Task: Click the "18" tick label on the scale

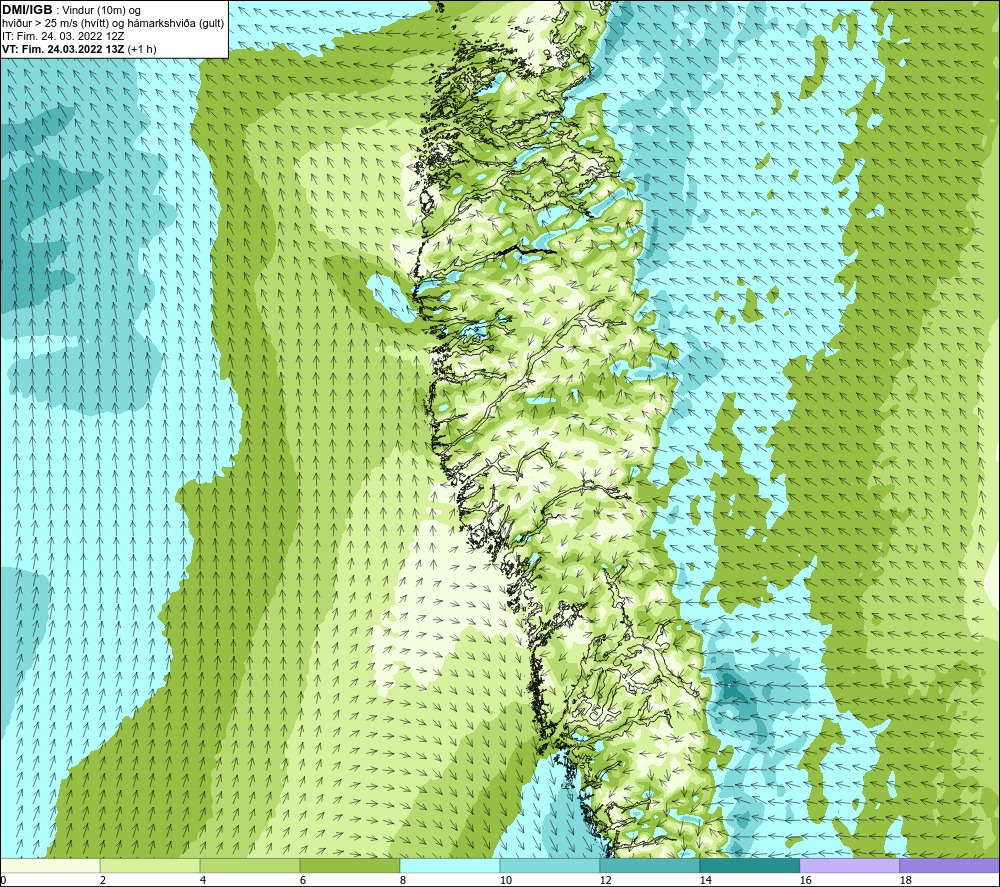Action: click(906, 881)
